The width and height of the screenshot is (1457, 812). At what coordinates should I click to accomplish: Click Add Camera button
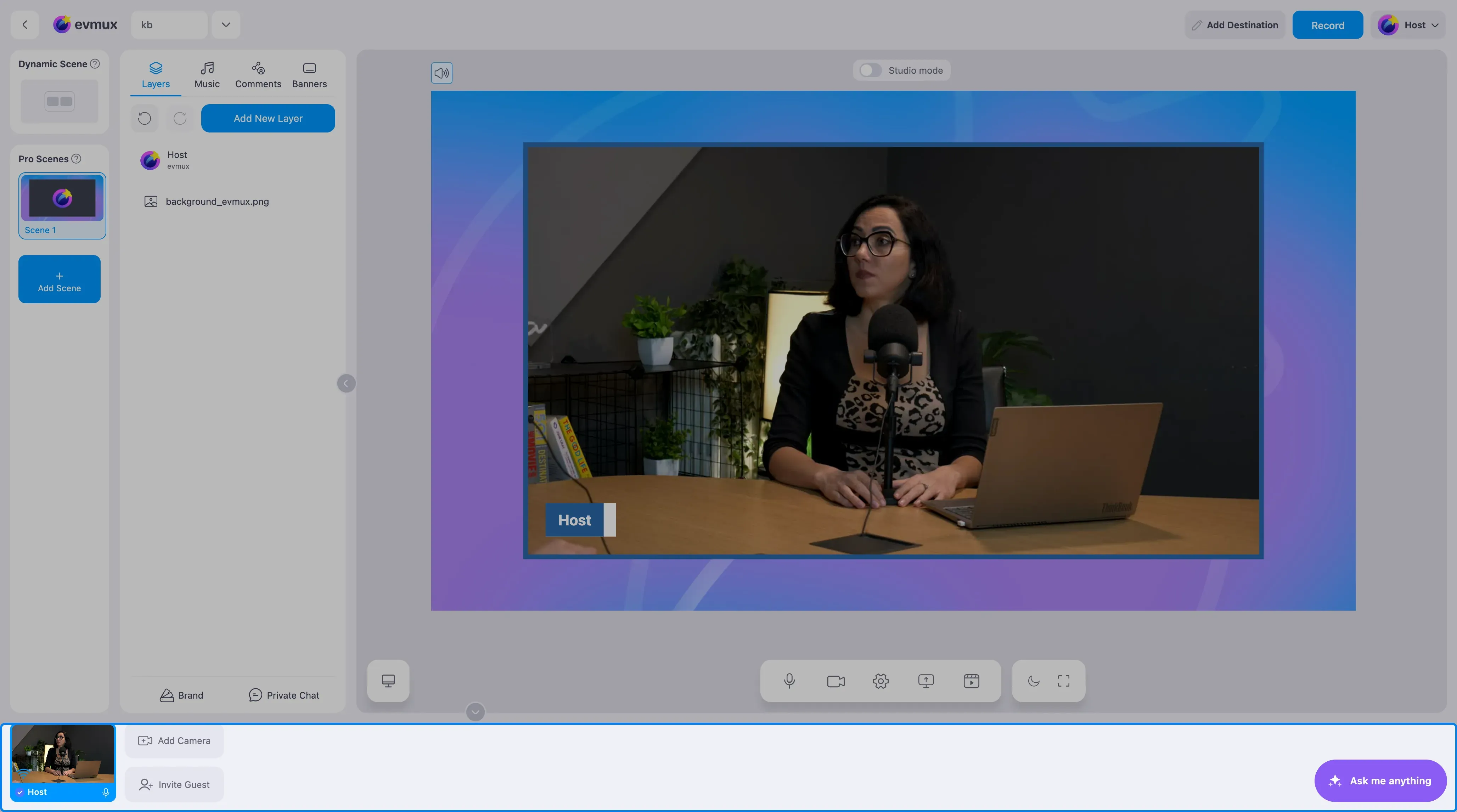pos(174,741)
